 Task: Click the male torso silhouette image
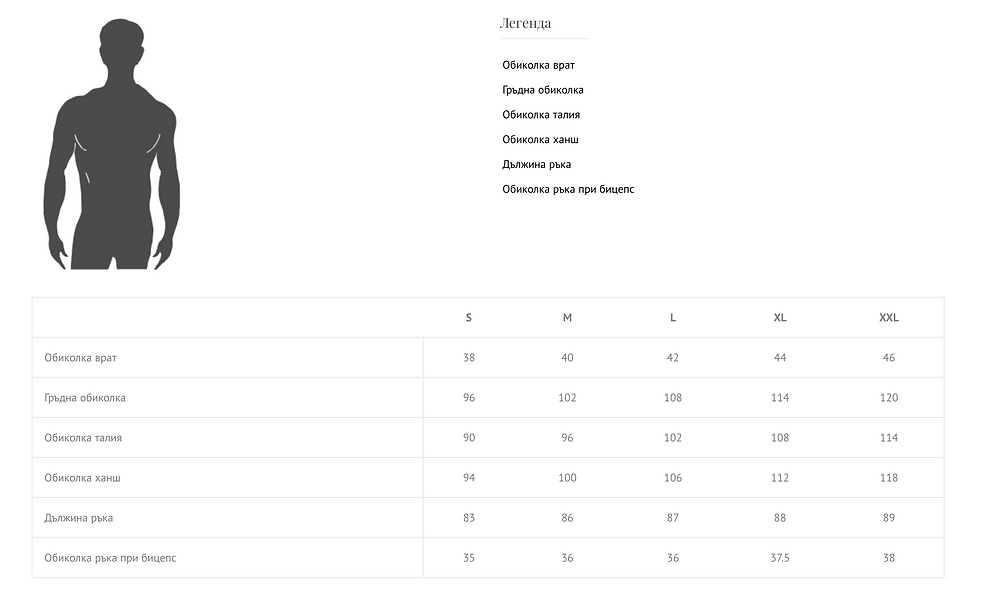pos(110,145)
